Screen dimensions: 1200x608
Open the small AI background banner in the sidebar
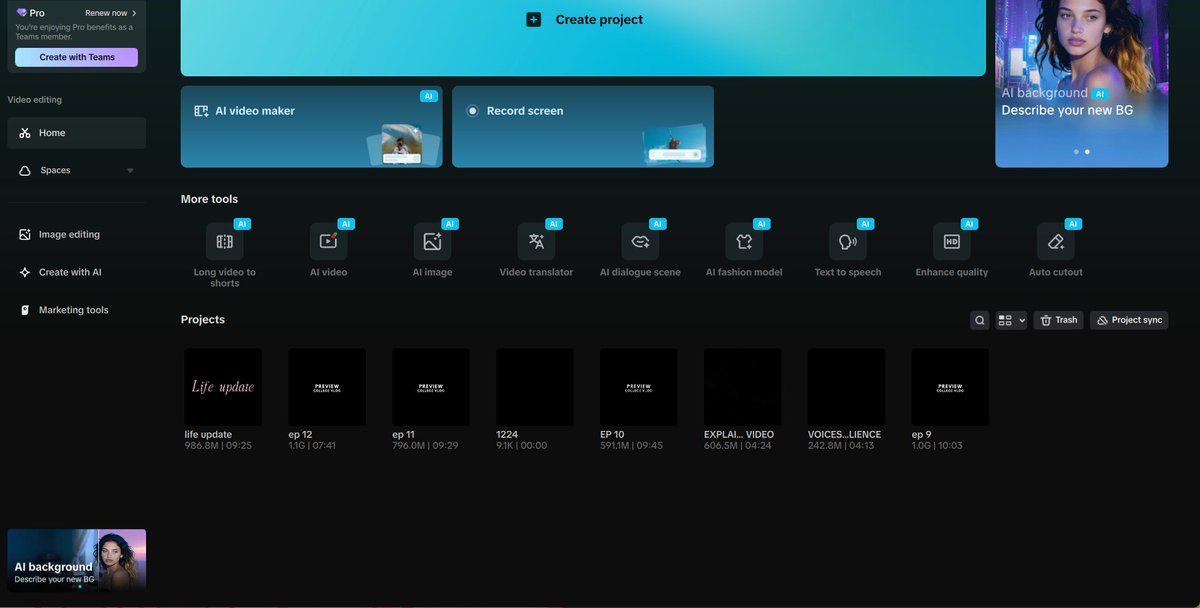tap(77, 560)
